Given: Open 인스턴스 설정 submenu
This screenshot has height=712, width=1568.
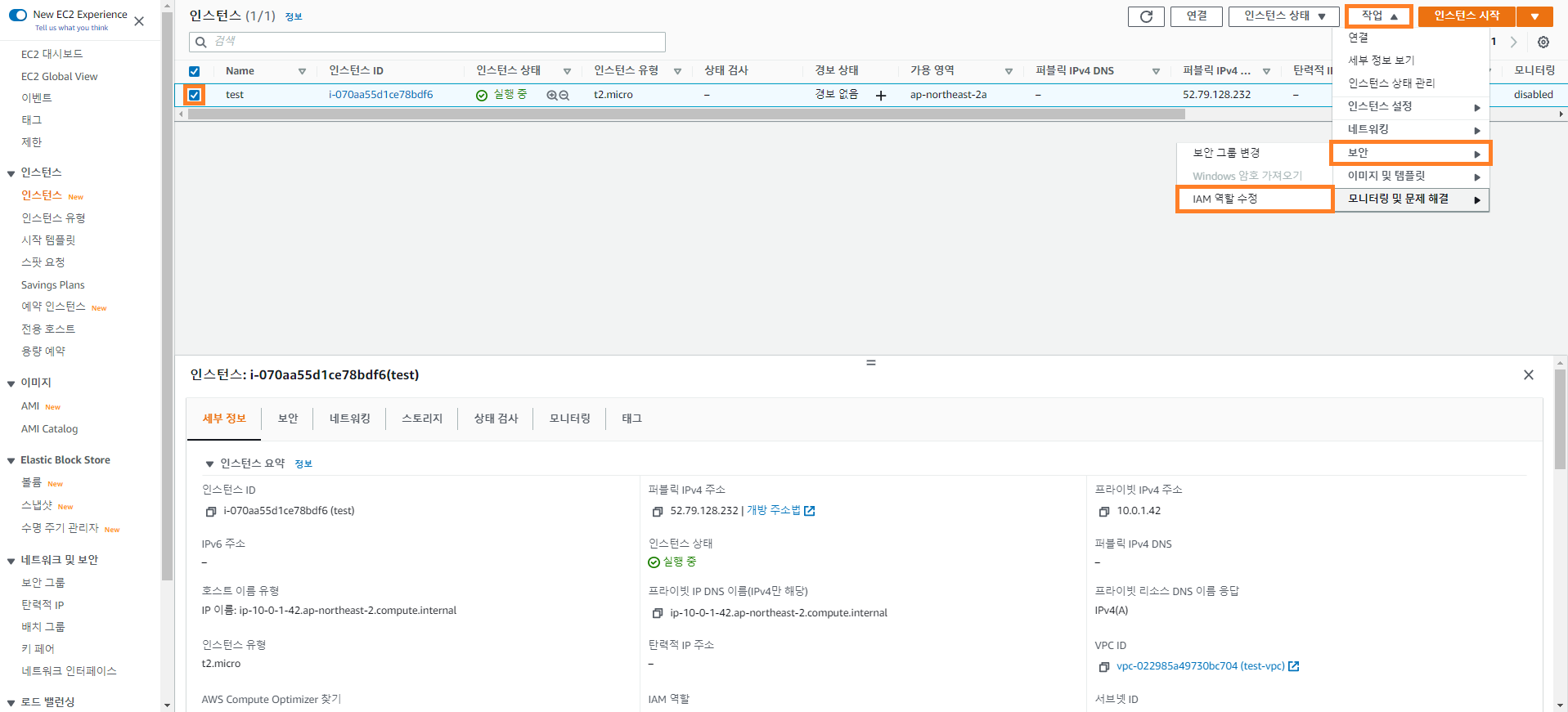Looking at the screenshot, I should tap(1410, 106).
